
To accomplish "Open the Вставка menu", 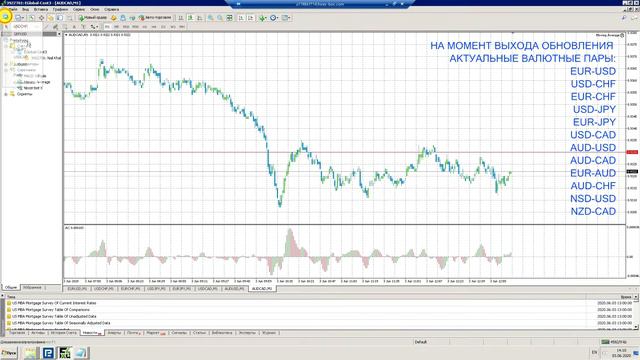I will (x=41, y=9).
